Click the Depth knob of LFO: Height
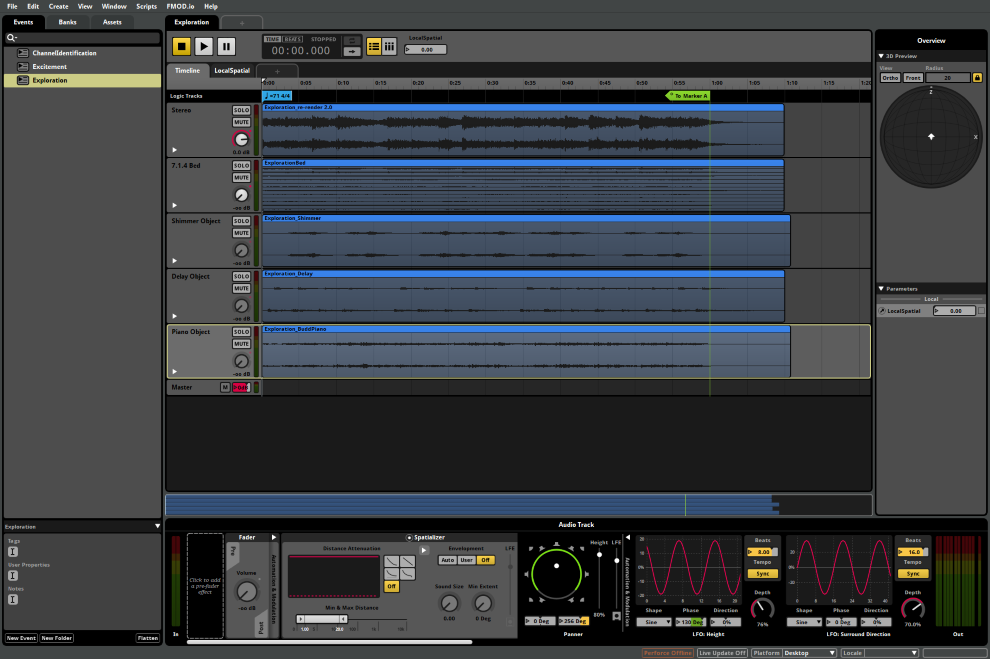This screenshot has width=990, height=659. (x=762, y=609)
